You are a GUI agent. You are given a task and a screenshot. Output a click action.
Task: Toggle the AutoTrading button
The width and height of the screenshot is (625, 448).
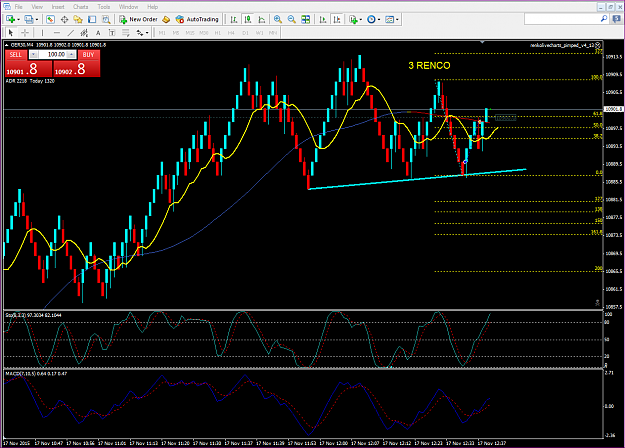click(x=197, y=19)
